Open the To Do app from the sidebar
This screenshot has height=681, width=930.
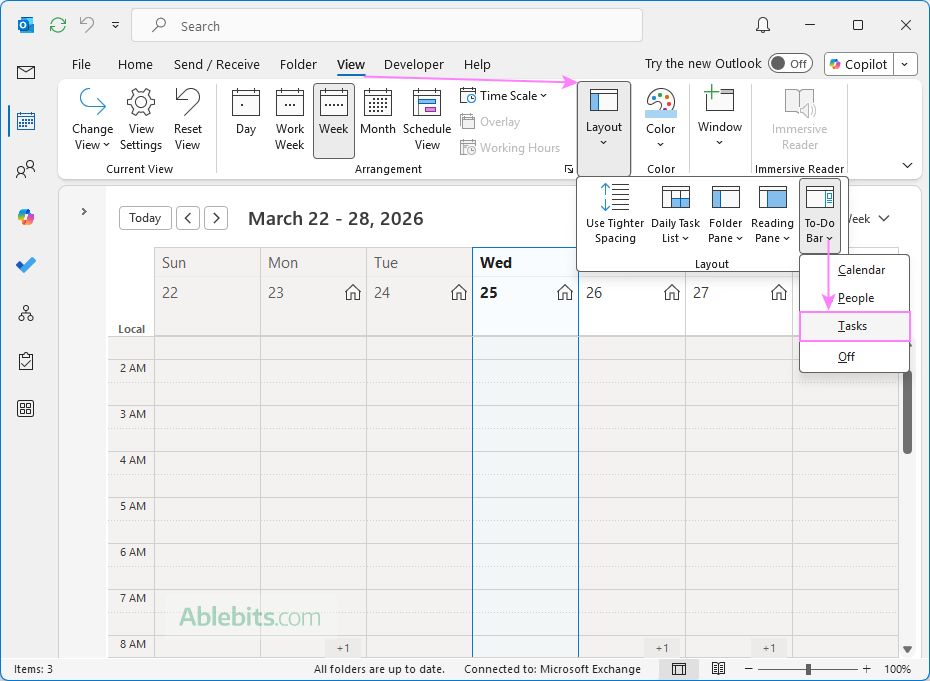point(25,264)
